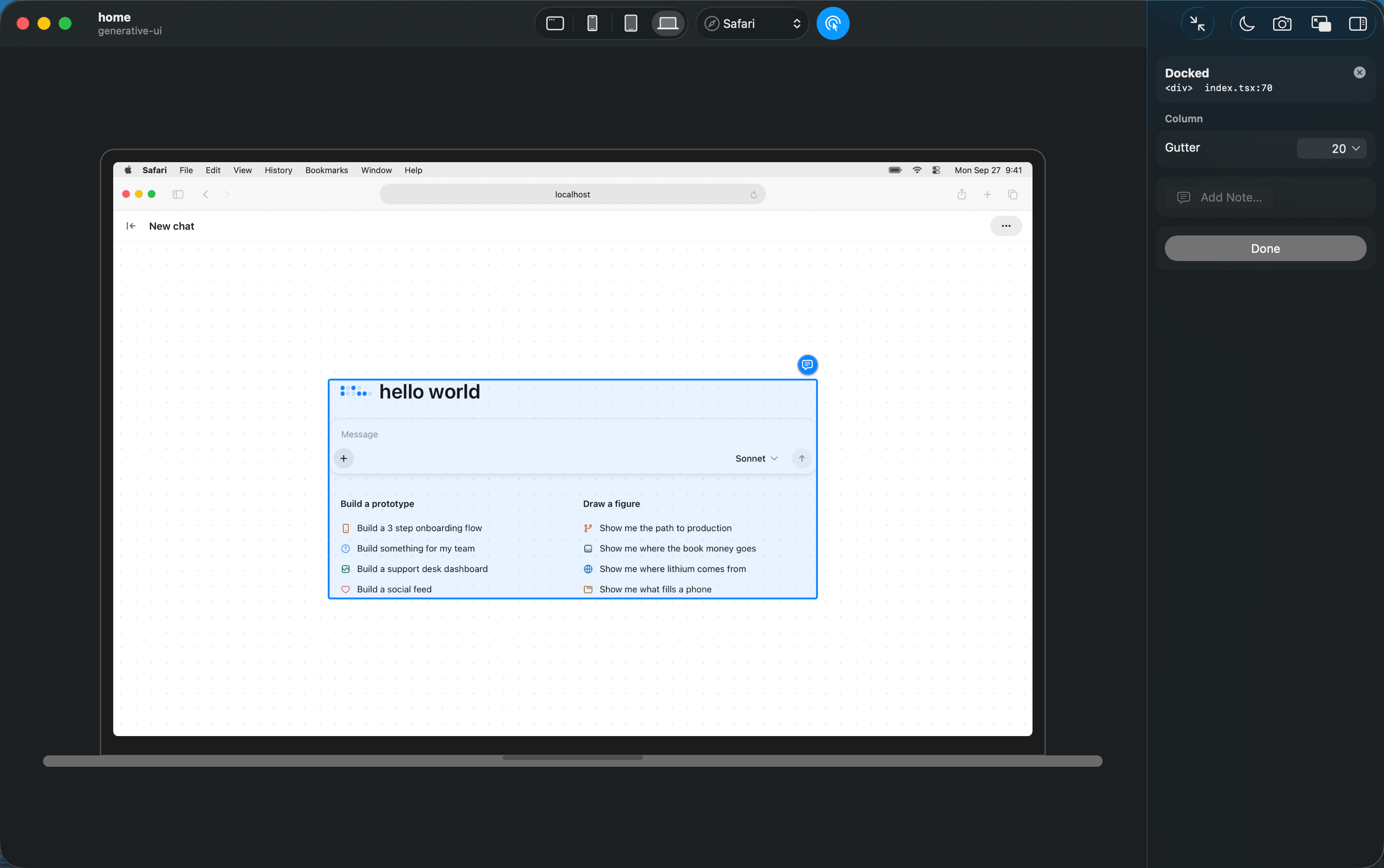Open Control Center in menu bar
The height and width of the screenshot is (868, 1384).
[x=936, y=170]
